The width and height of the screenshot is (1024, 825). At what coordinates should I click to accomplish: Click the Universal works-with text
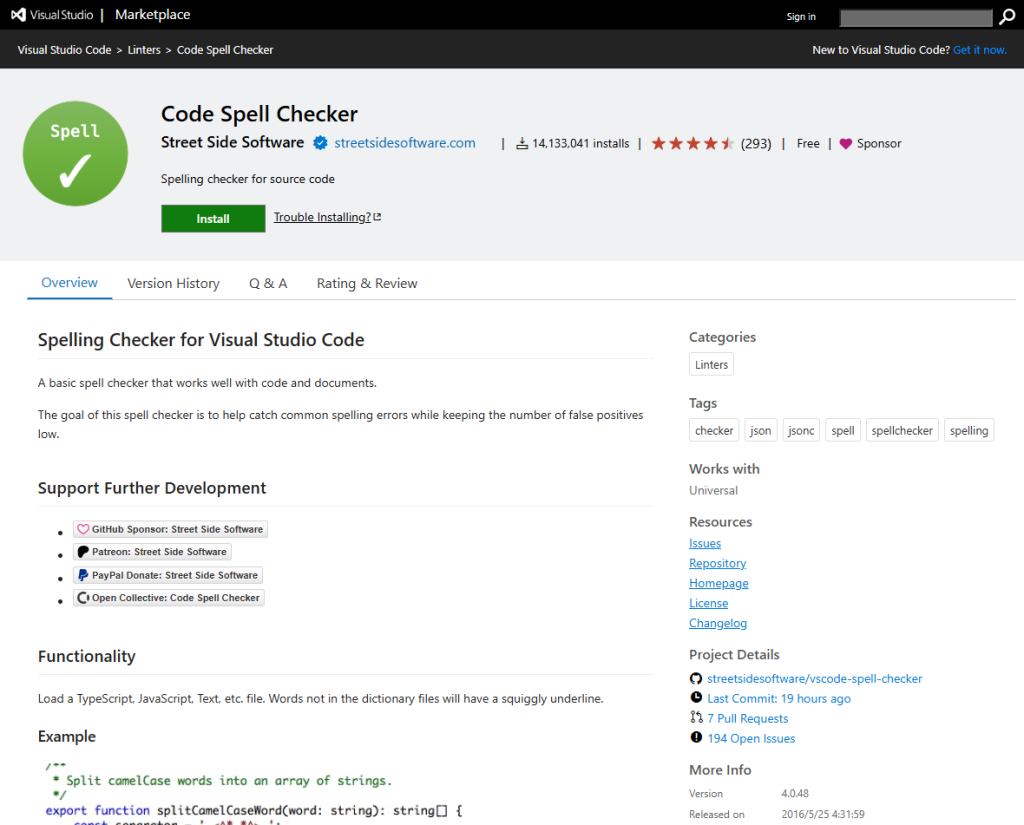click(x=713, y=491)
